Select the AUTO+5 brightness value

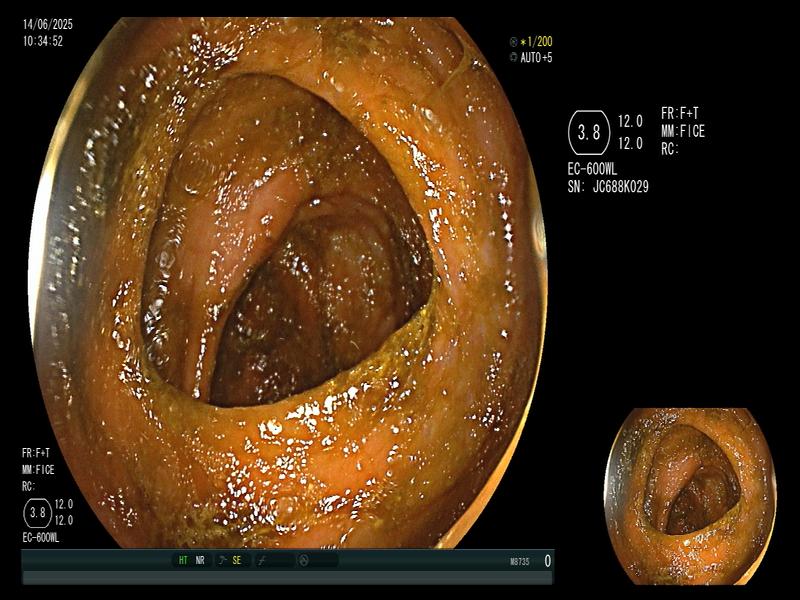coord(536,57)
